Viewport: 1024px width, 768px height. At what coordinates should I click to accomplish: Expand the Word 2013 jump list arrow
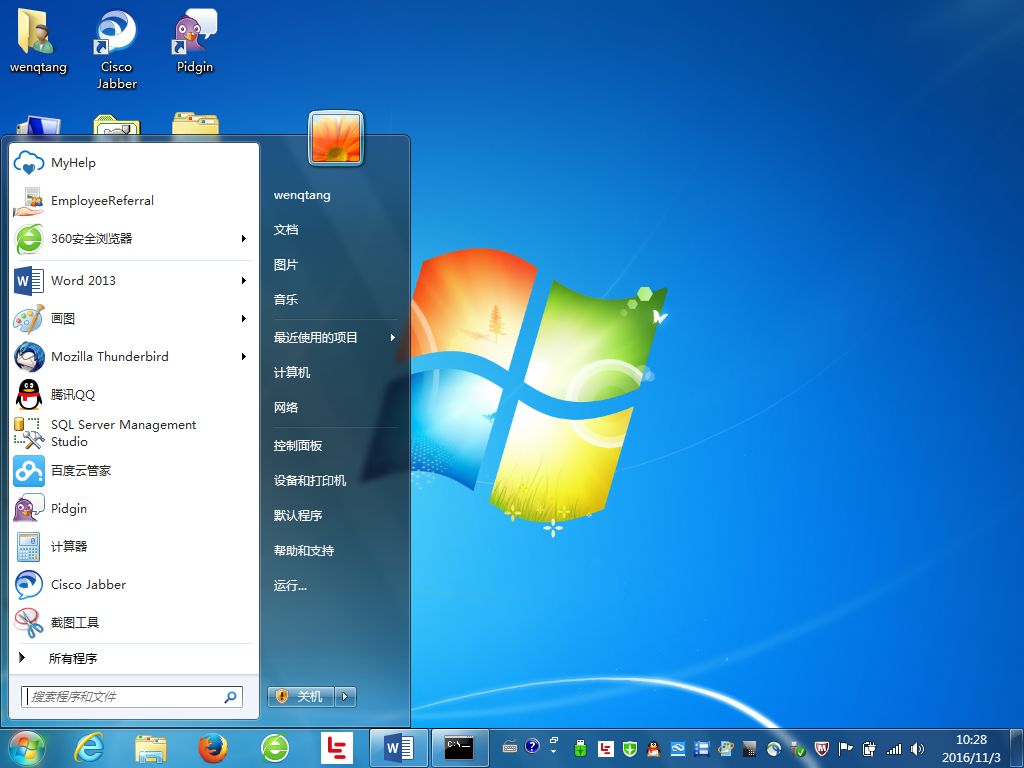[244, 280]
